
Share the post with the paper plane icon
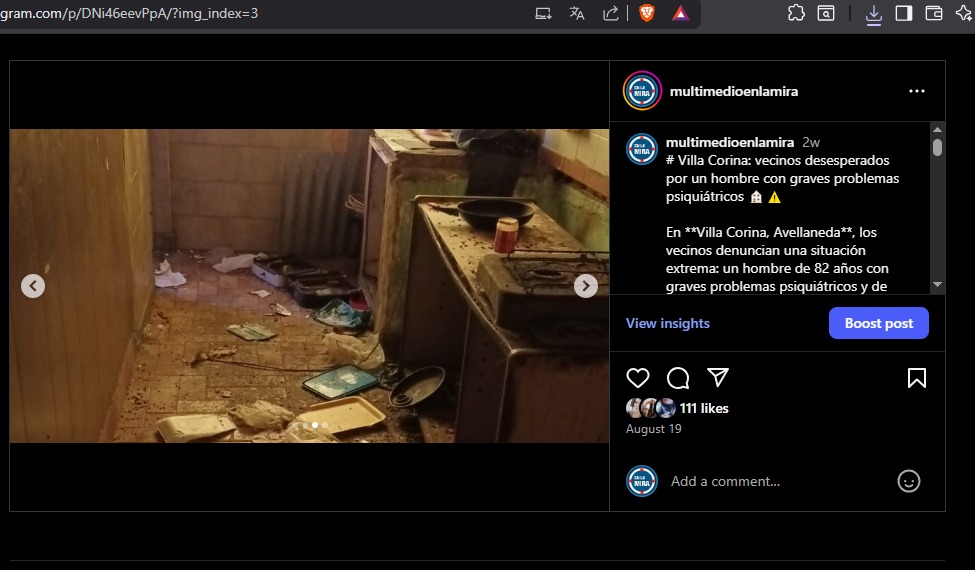(718, 377)
